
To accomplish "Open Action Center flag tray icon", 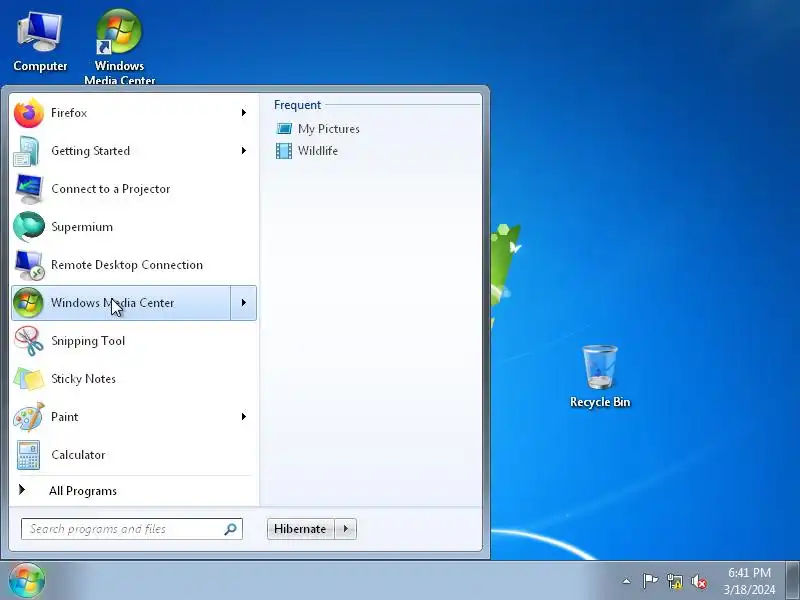I will point(650,581).
